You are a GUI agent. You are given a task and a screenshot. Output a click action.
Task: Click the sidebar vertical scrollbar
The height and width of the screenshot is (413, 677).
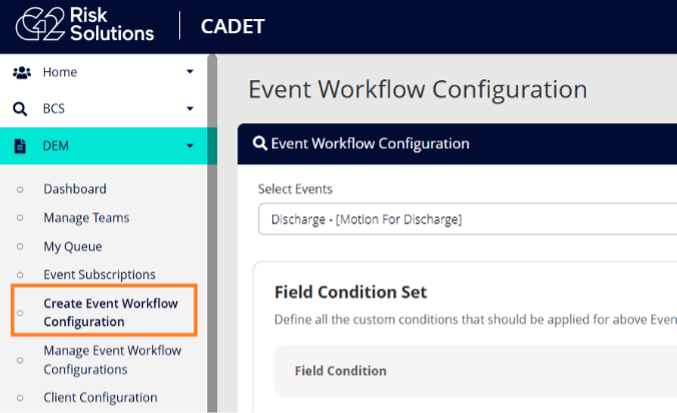click(x=212, y=233)
